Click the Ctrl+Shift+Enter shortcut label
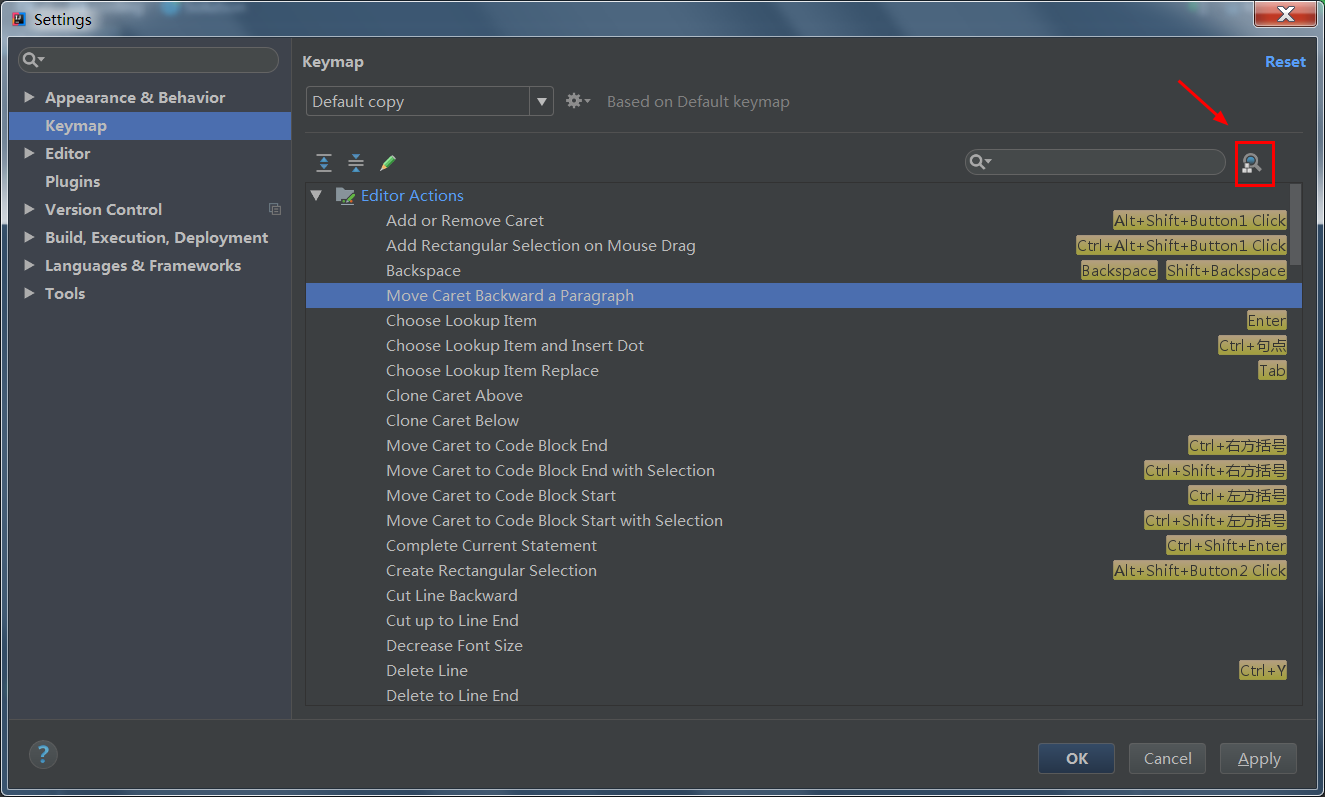This screenshot has width=1325, height=797. click(1226, 545)
